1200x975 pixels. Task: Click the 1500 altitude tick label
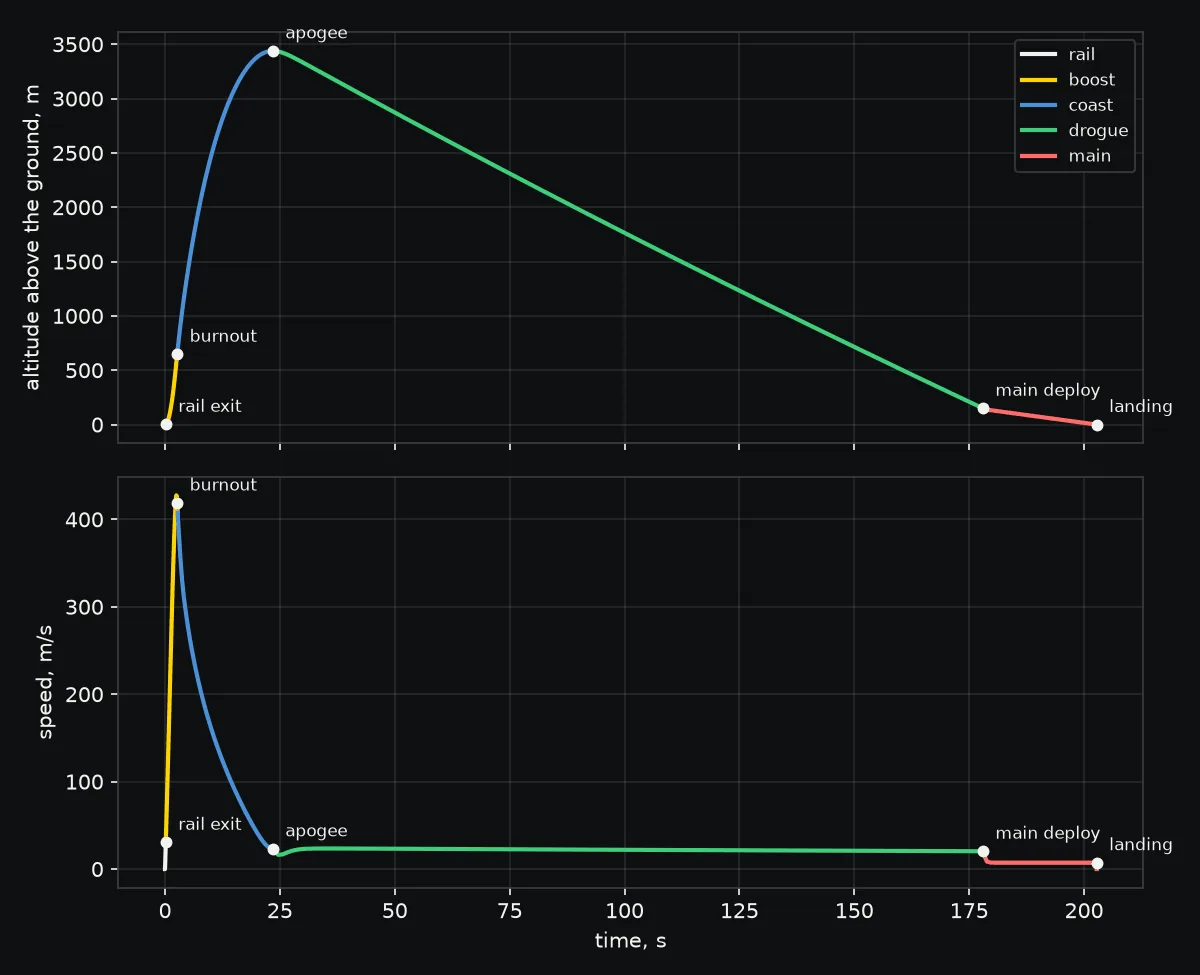click(76, 262)
